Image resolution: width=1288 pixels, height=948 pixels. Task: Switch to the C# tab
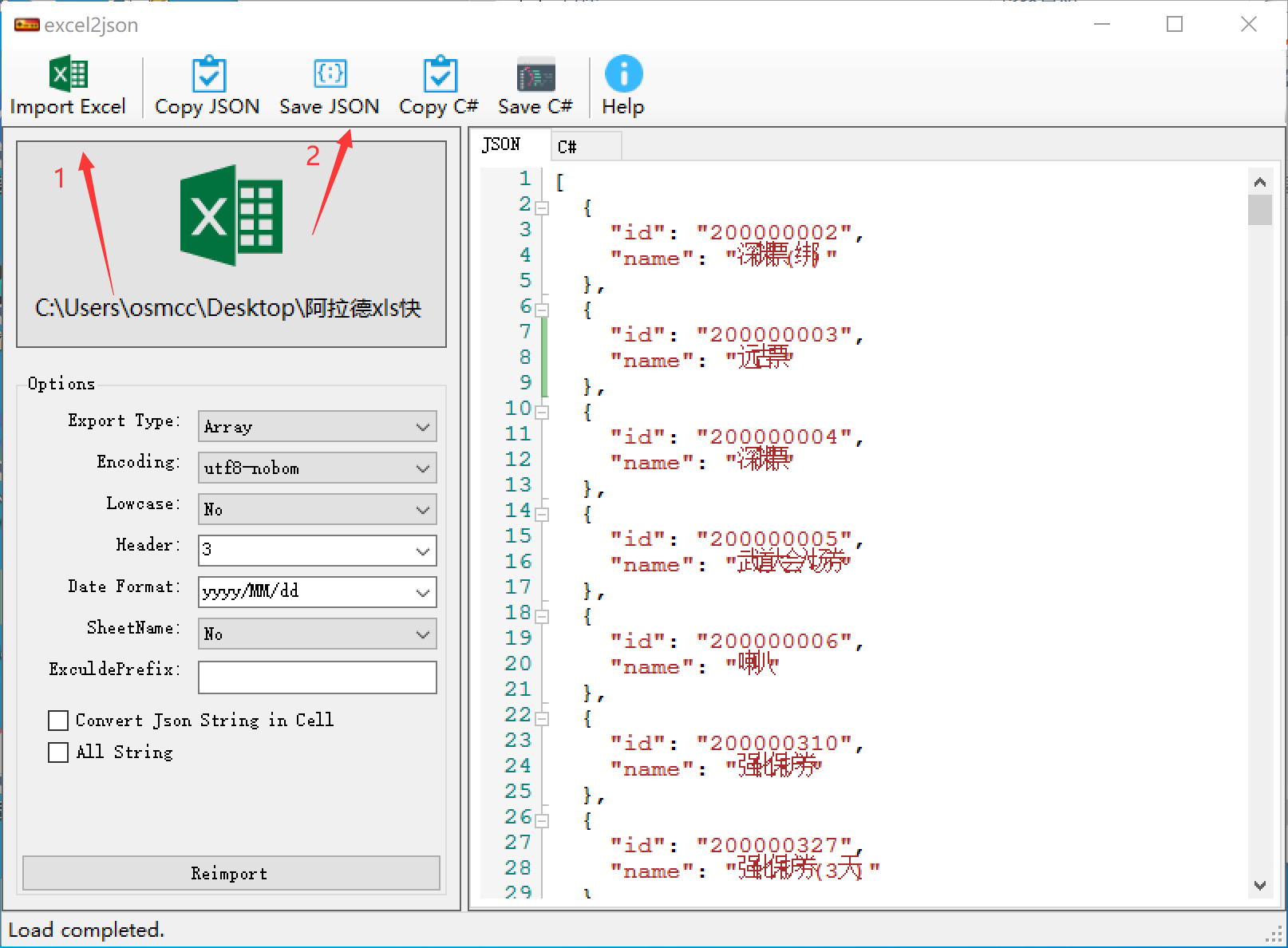[585, 147]
